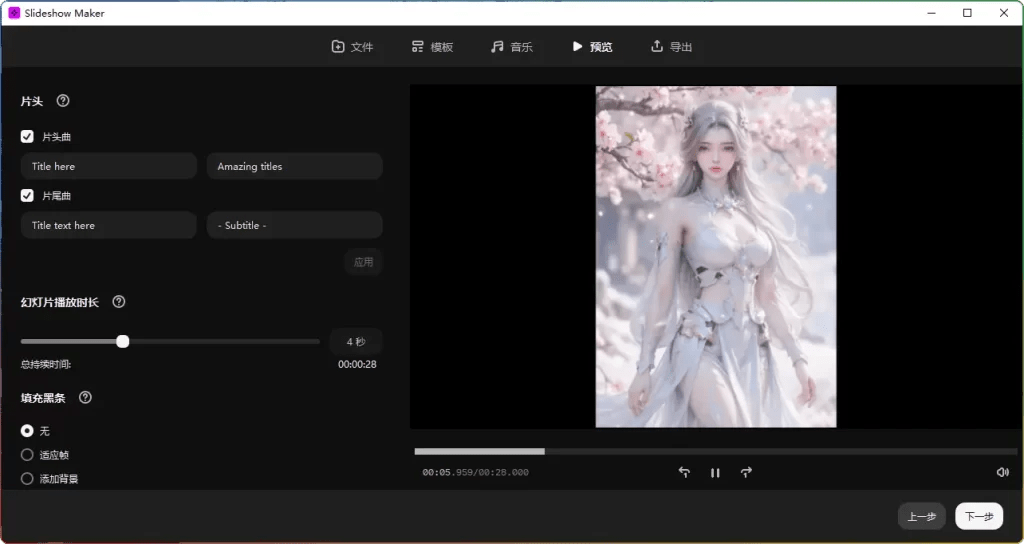The image size is (1024, 544).
Task: Mute the preview using the speaker icon
Action: point(1002,473)
